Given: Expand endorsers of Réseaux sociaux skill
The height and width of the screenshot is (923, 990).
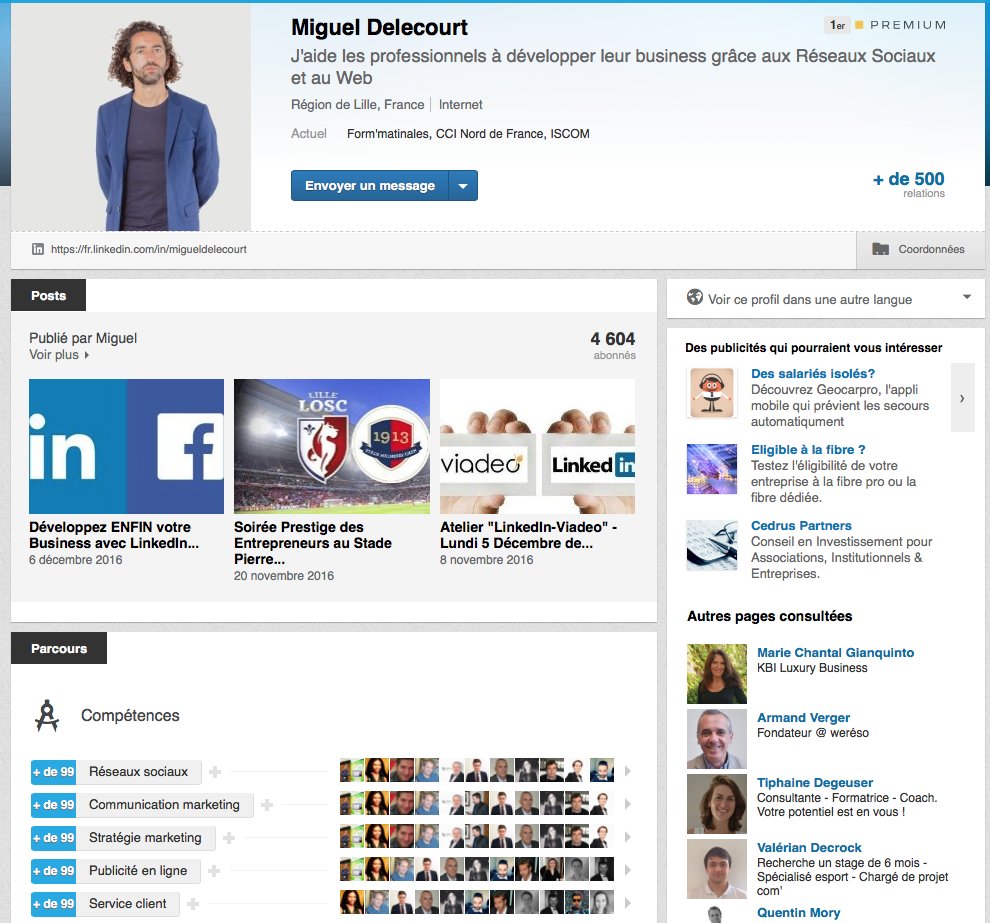Looking at the screenshot, I should pyautogui.click(x=628, y=771).
